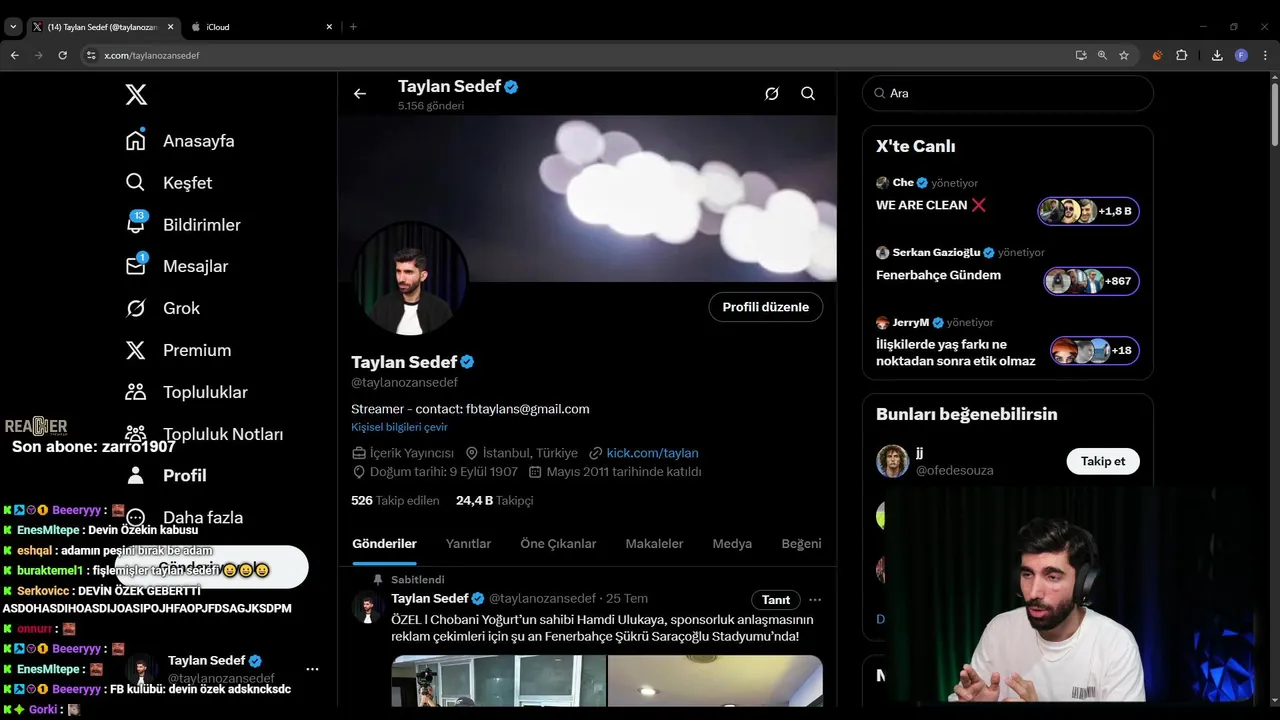1280x720 pixels.
Task: Switch to Gönderiler tab
Action: pos(384,544)
